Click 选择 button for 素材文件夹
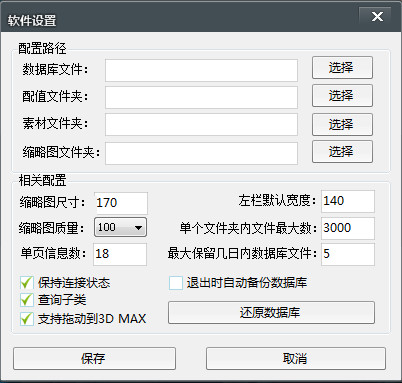The height and width of the screenshot is (383, 402). [x=342, y=124]
